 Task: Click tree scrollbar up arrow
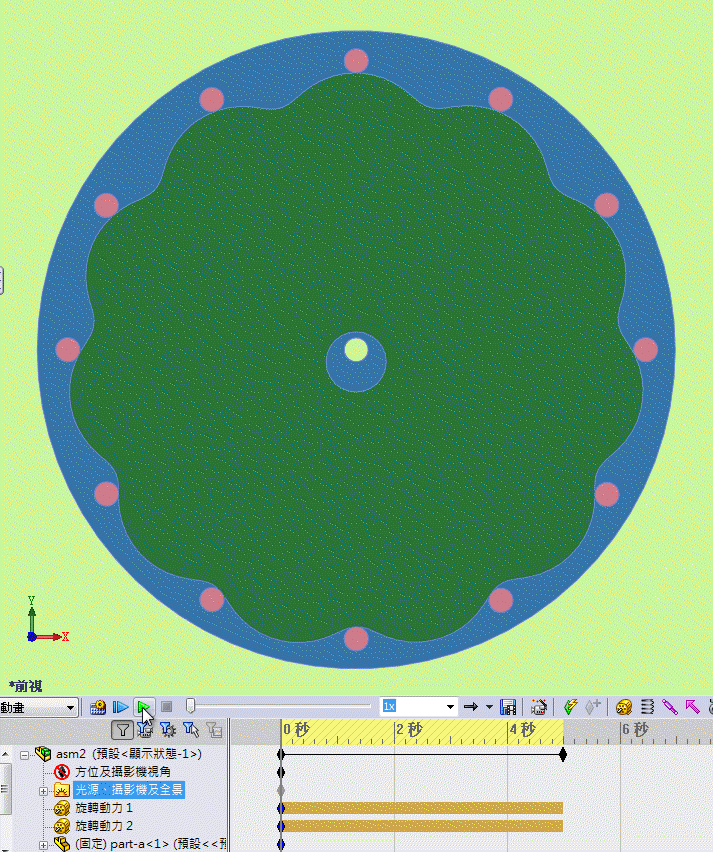5,754
